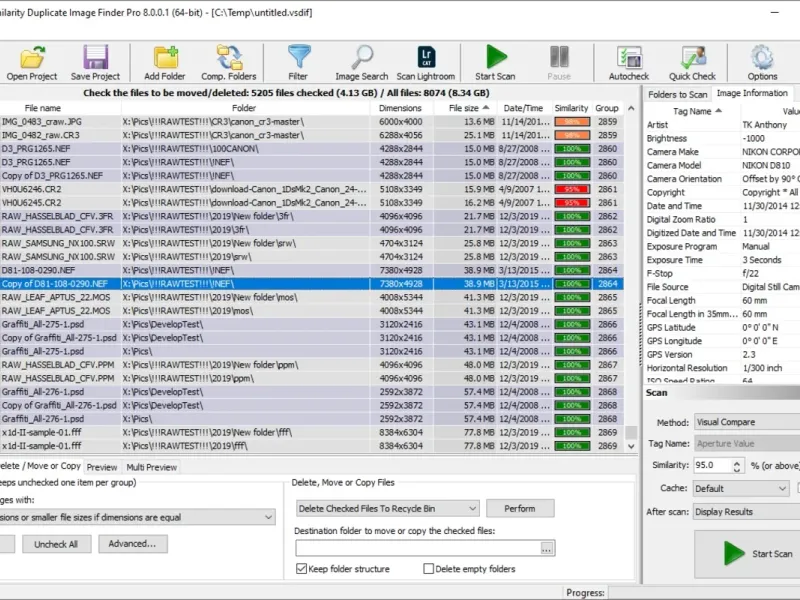Open Image Search magnifier tool
This screenshot has width=800, height=600.
pyautogui.click(x=361, y=62)
